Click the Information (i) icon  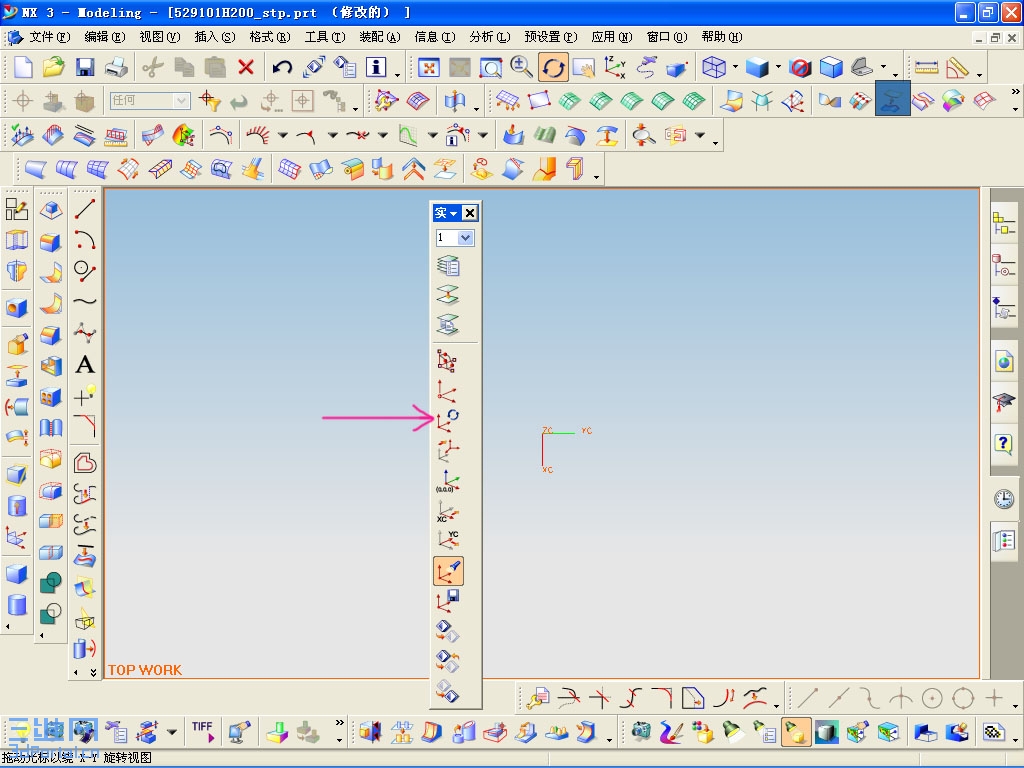tap(376, 67)
